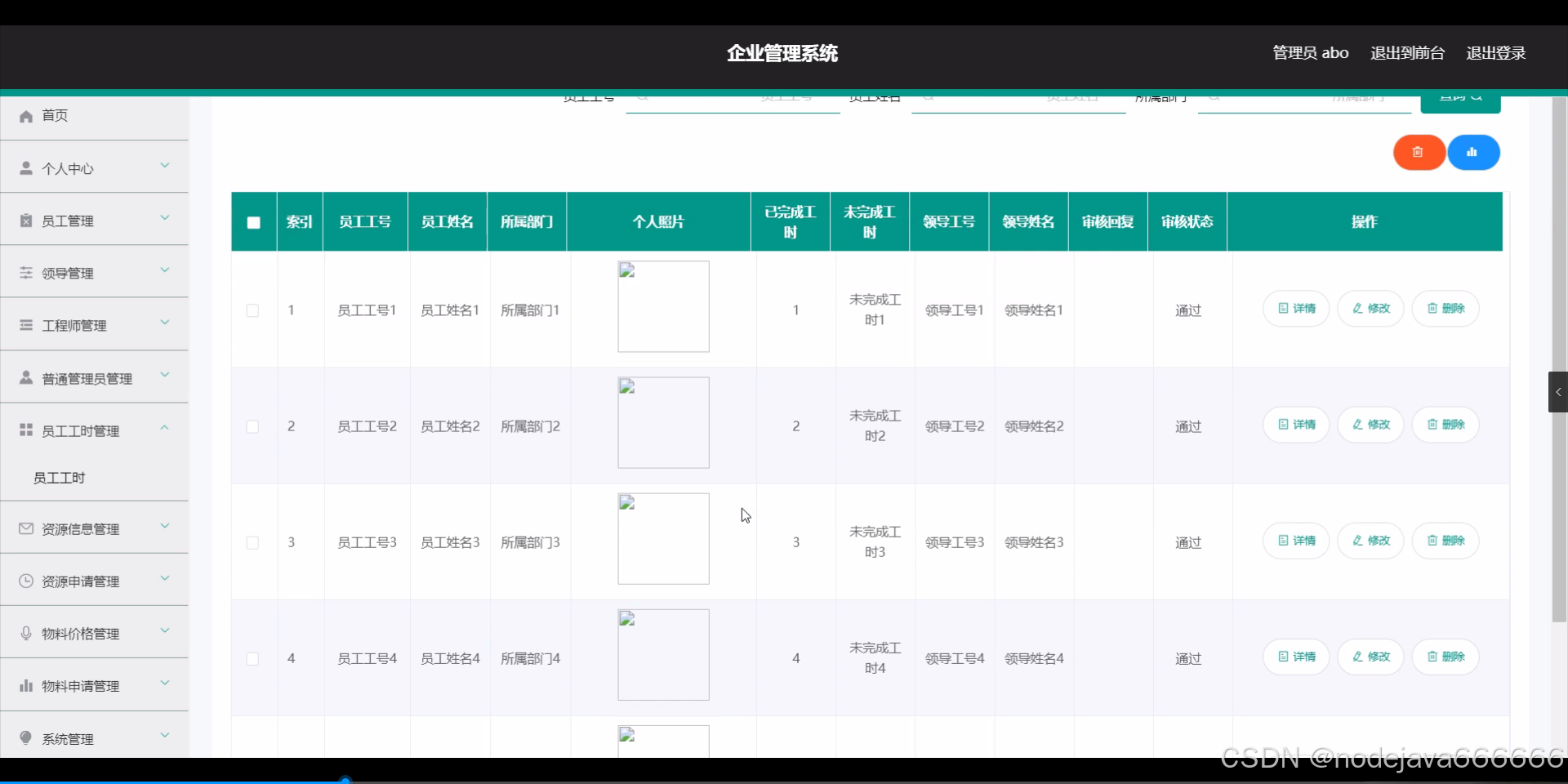Image resolution: width=1568 pixels, height=784 pixels.
Task: Click 退出到前台 link in header
Action: point(1407,53)
